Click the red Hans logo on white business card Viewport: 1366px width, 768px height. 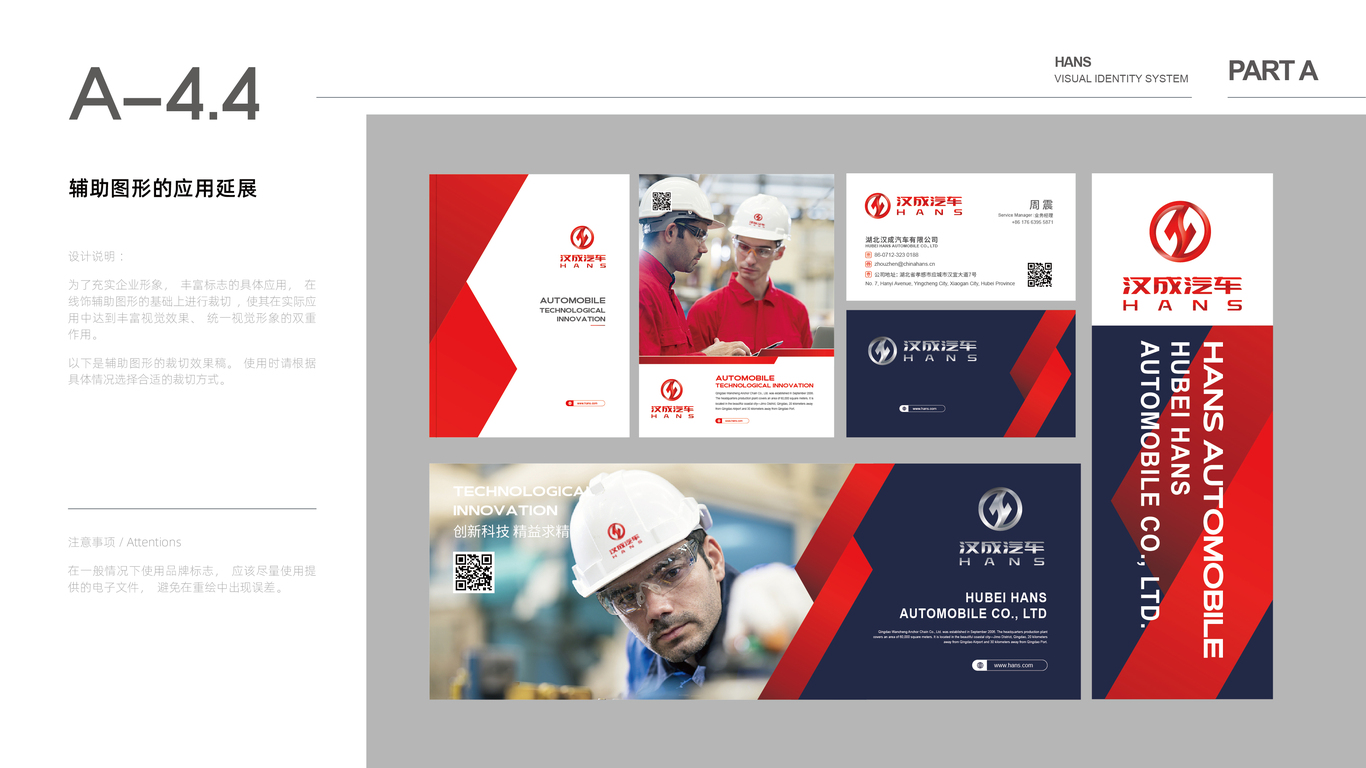click(x=914, y=206)
